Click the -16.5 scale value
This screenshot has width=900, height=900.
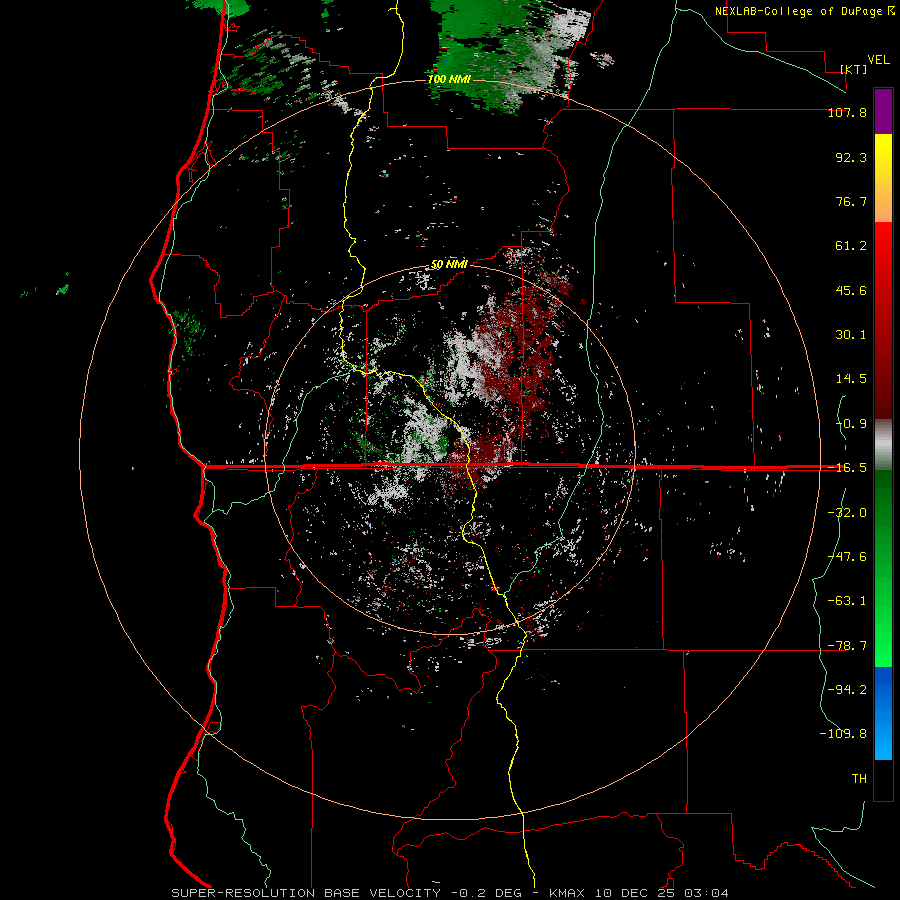[847, 468]
